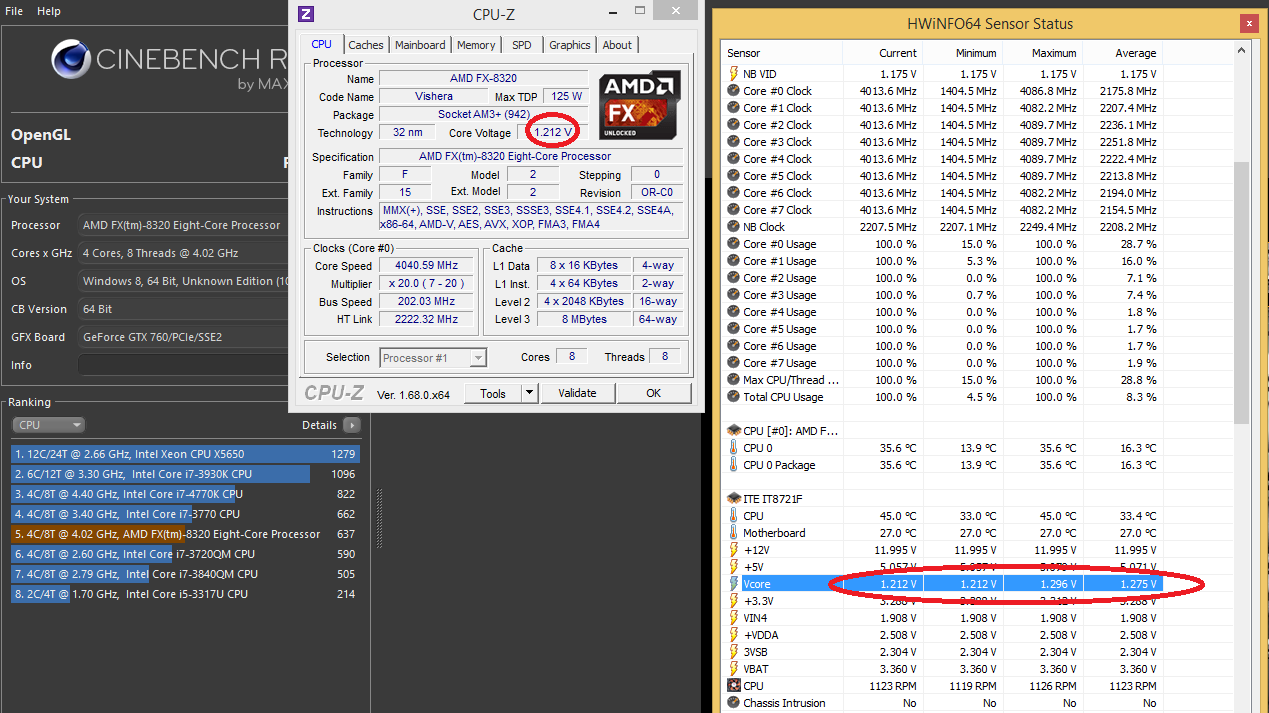
Task: Click the CPU [#0]: AMD F... chip icon
Action: coord(734,431)
